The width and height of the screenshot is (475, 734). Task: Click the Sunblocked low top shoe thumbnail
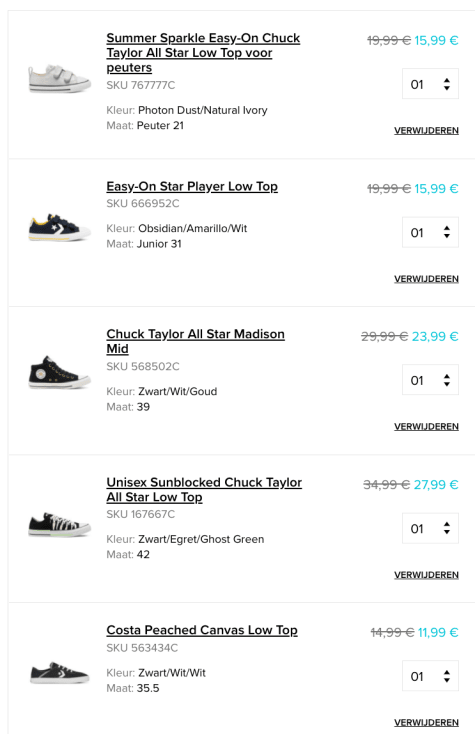click(59, 524)
